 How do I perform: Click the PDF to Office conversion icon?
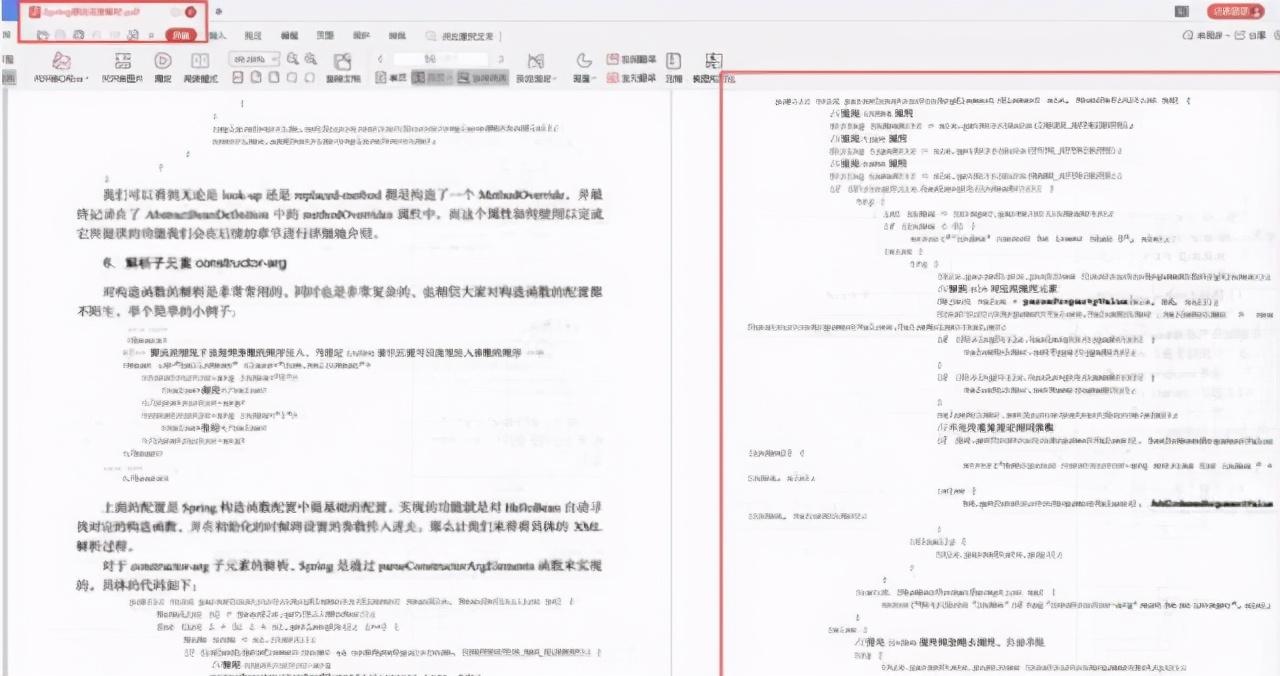coord(60,60)
